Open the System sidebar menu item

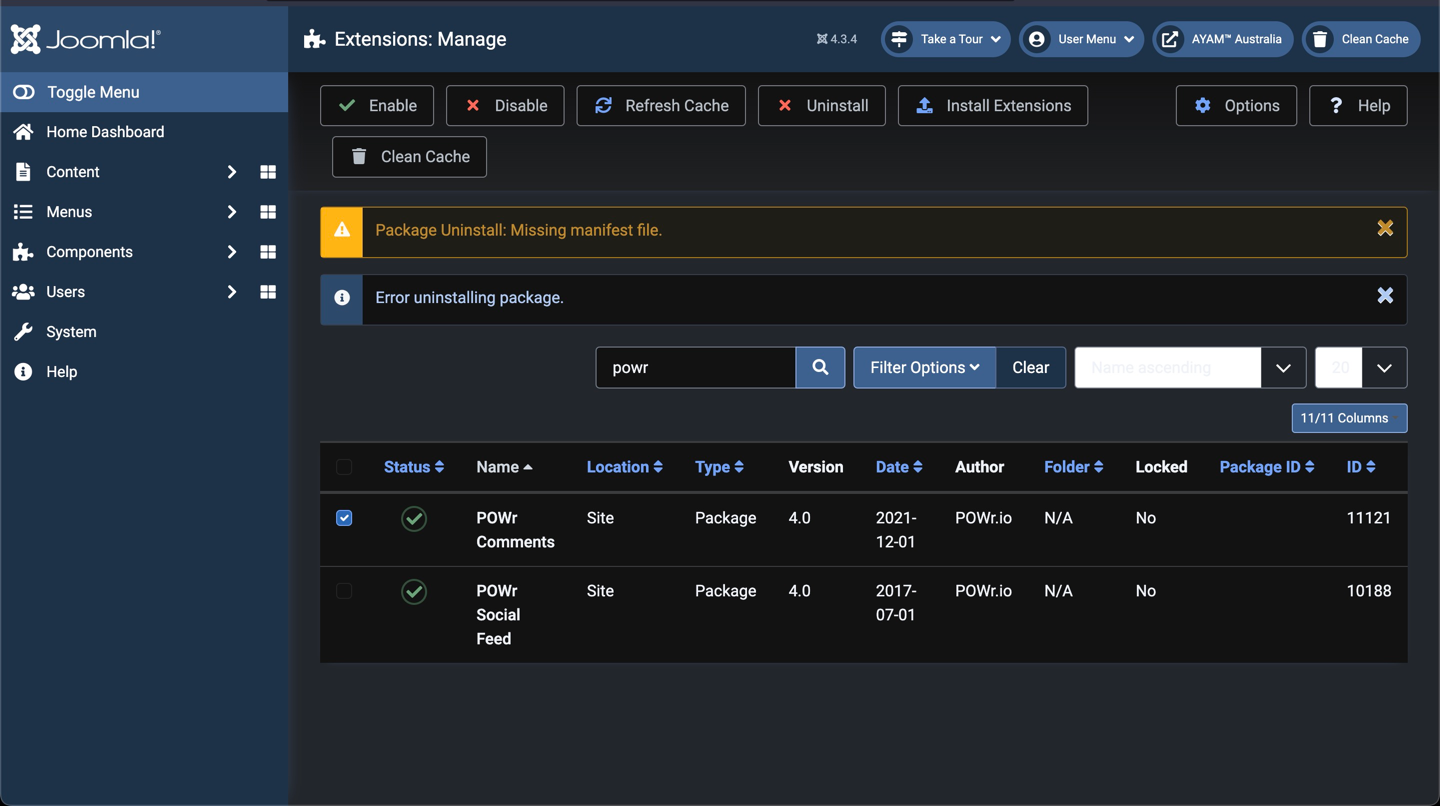(x=71, y=332)
